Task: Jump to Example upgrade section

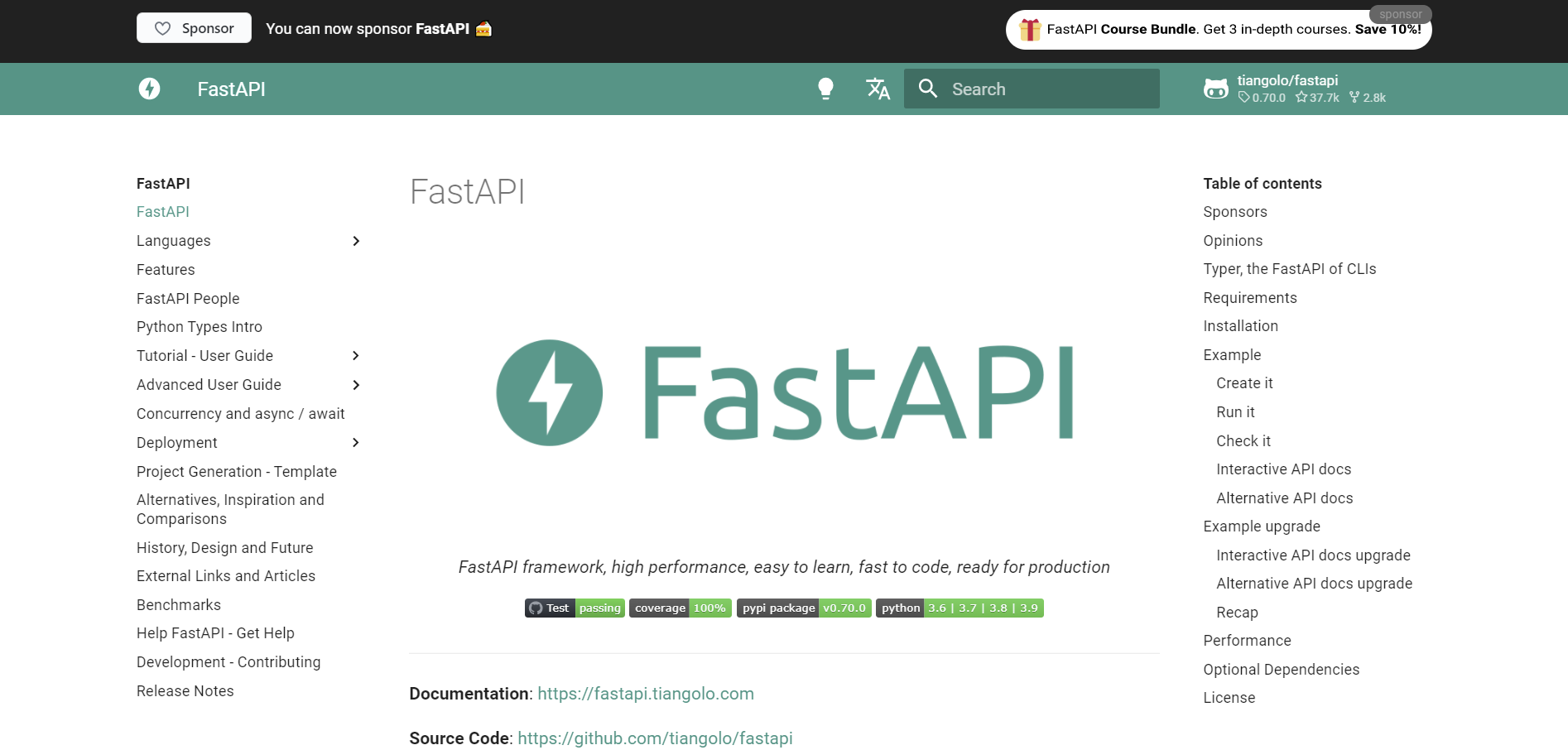Action: click(x=1262, y=526)
